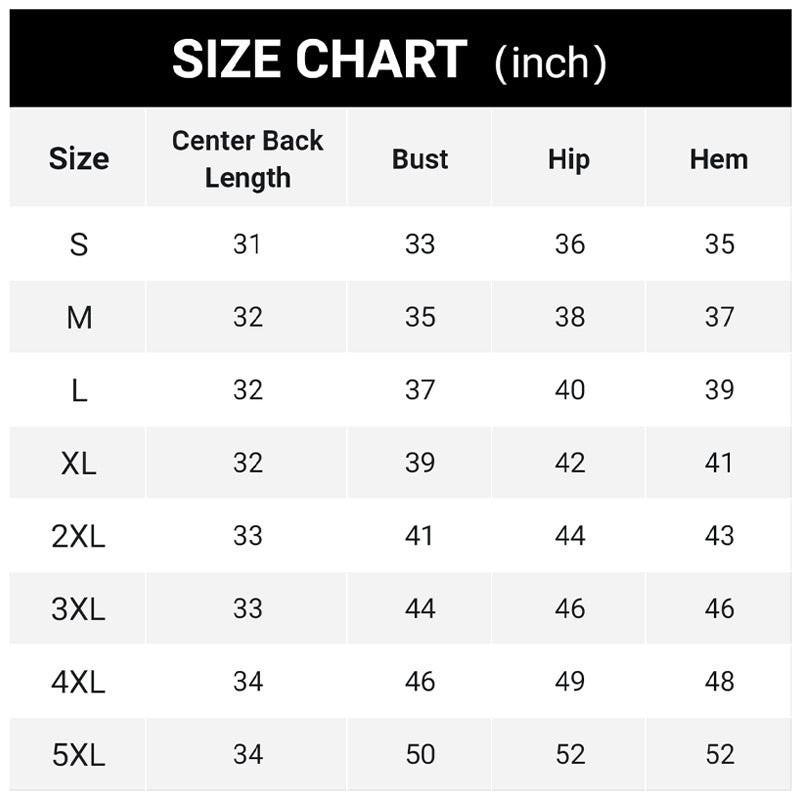Select the XL size row label

click(79, 463)
